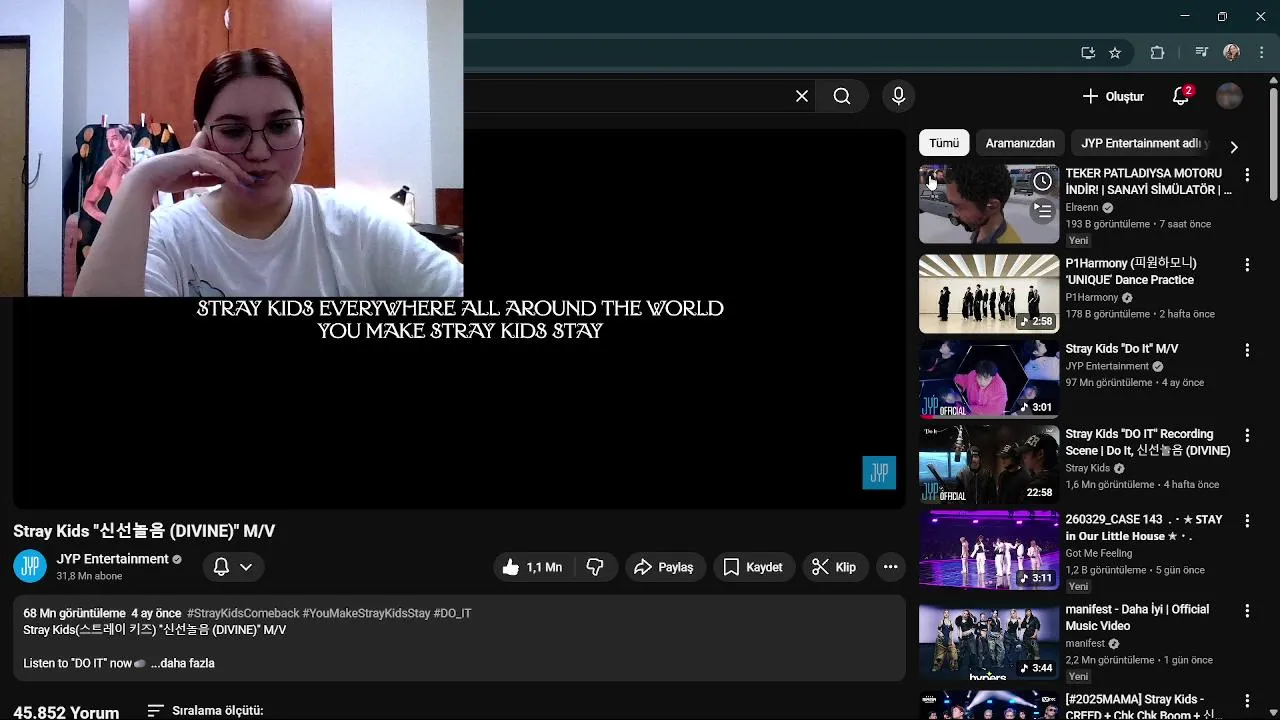Click the JYP watermark in the player
This screenshot has height=720, width=1280.
pyautogui.click(x=879, y=473)
